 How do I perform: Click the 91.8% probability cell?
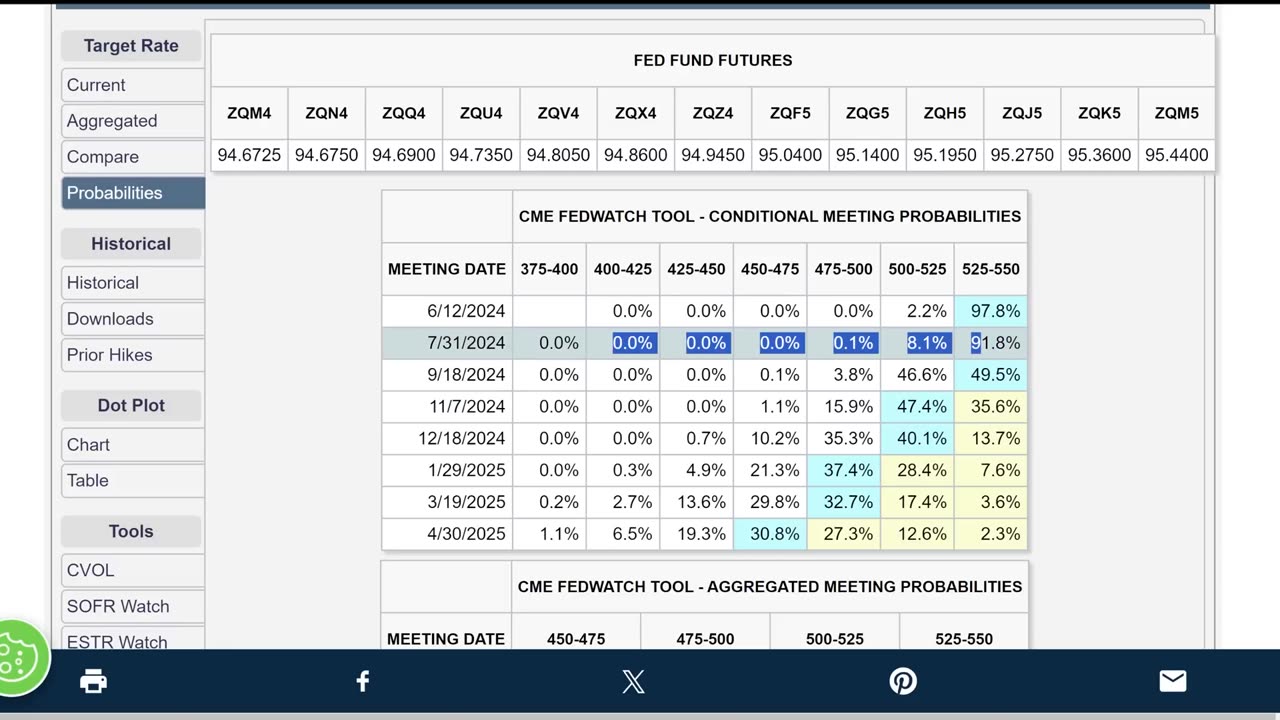point(991,343)
